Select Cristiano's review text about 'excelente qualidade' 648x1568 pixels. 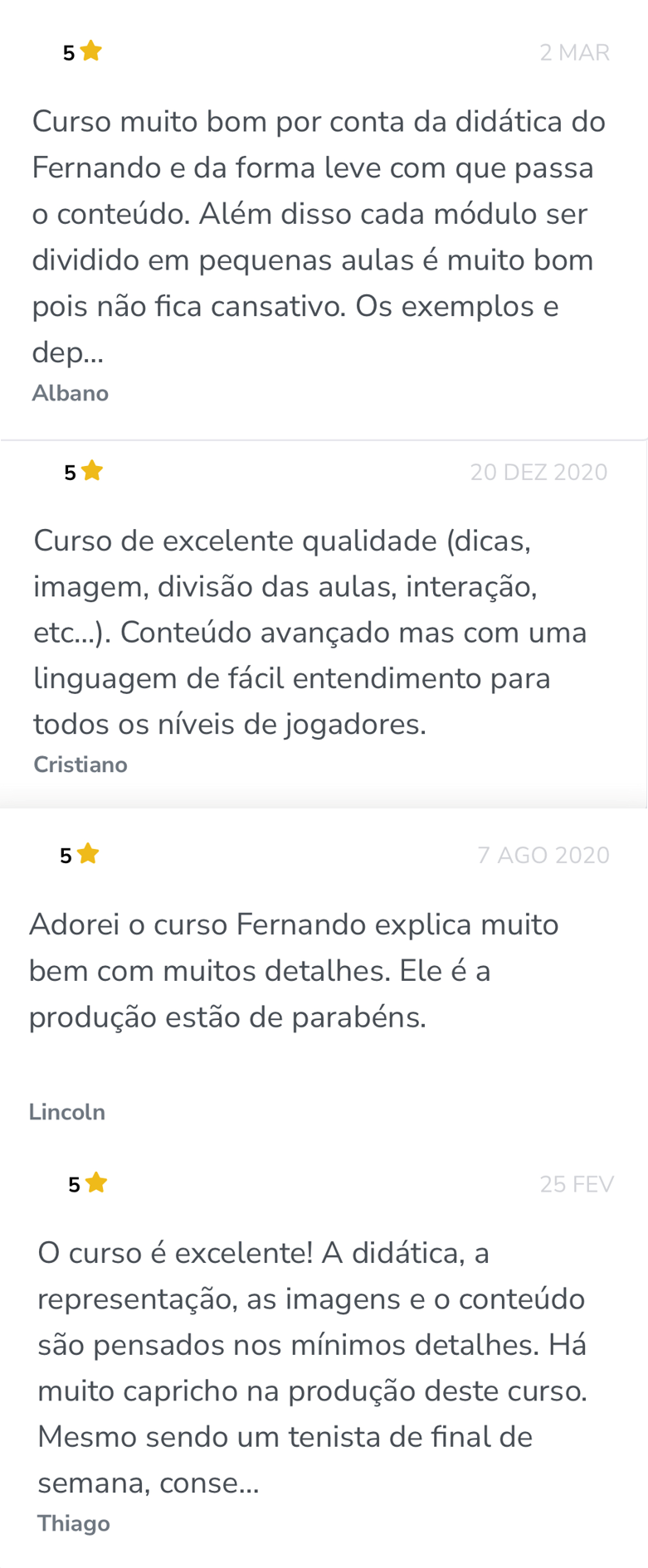coord(310,633)
